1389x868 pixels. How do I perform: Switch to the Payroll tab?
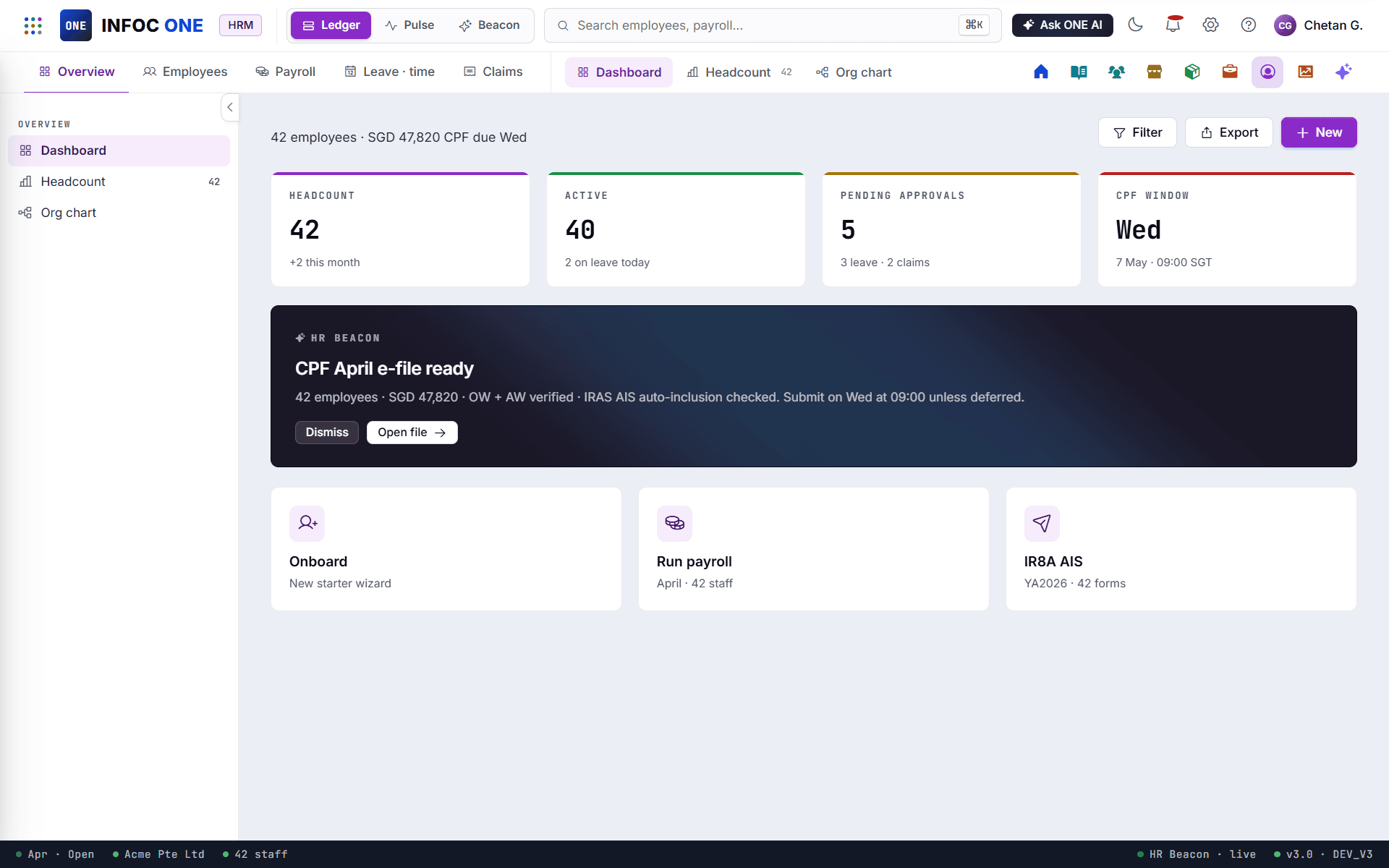pos(286,72)
